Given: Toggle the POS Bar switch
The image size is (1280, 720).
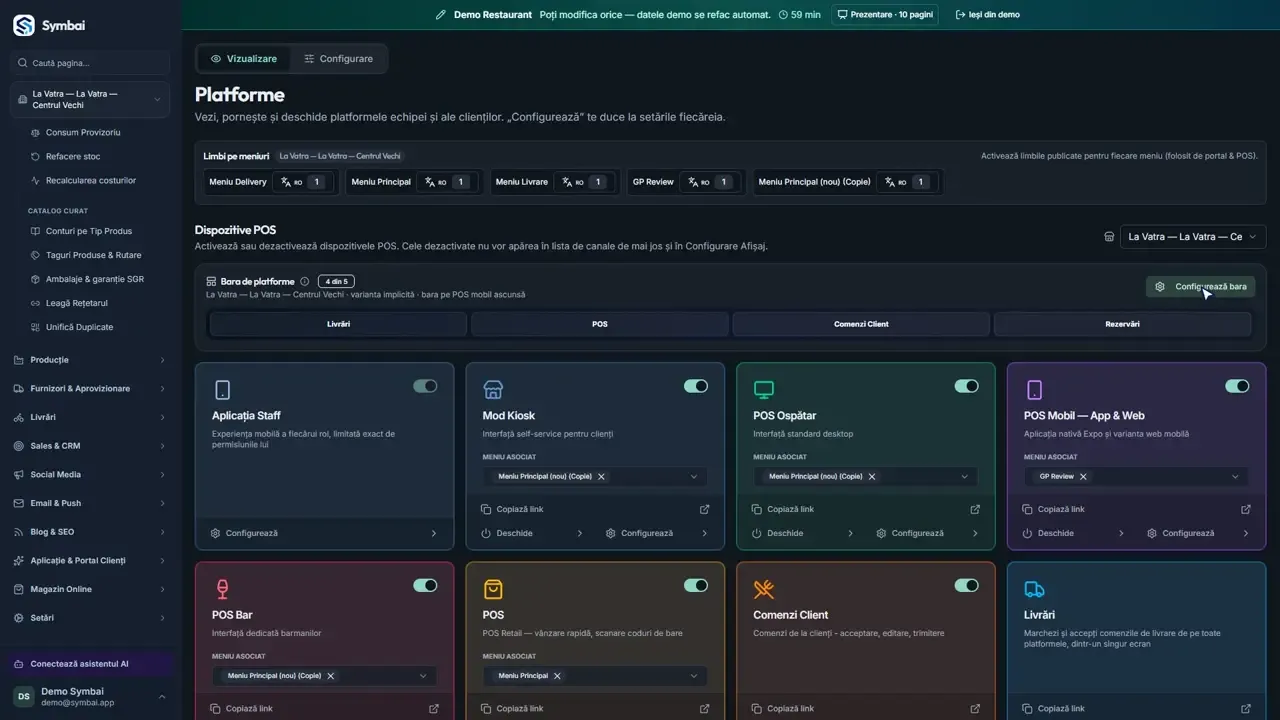Looking at the screenshot, I should (425, 585).
